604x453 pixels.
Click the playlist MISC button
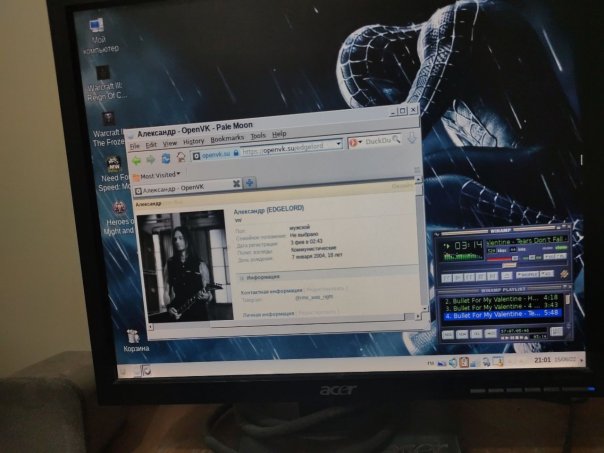tap(490, 333)
